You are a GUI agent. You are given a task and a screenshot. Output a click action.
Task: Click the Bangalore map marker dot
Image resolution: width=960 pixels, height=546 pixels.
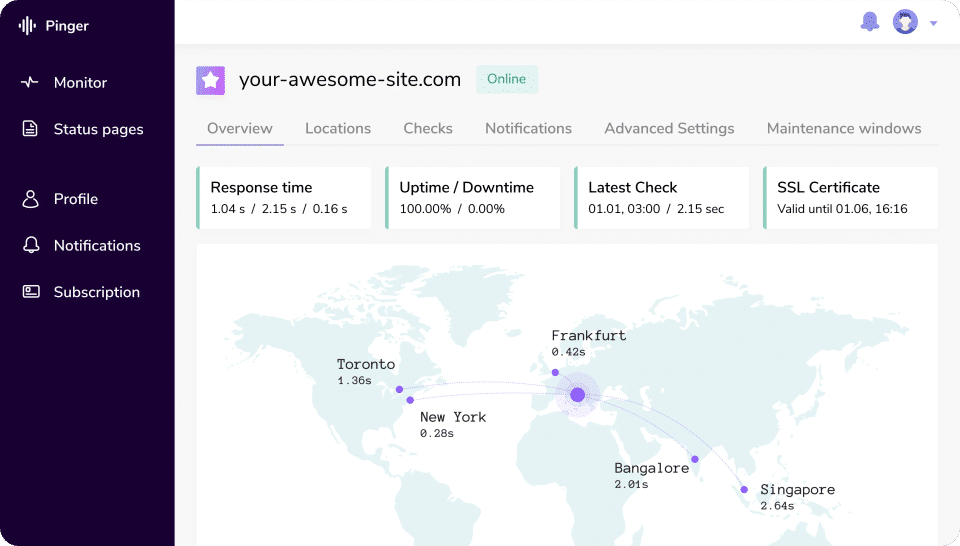point(695,459)
